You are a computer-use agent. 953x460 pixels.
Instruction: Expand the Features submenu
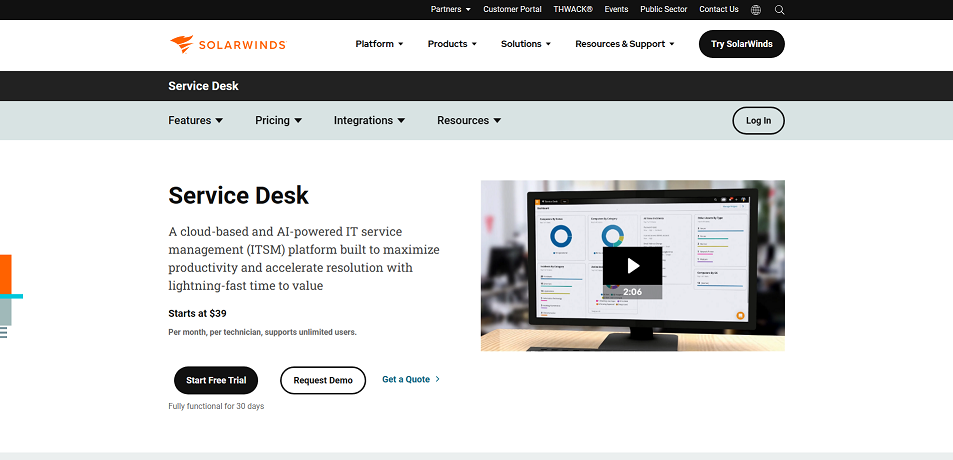[x=196, y=120]
